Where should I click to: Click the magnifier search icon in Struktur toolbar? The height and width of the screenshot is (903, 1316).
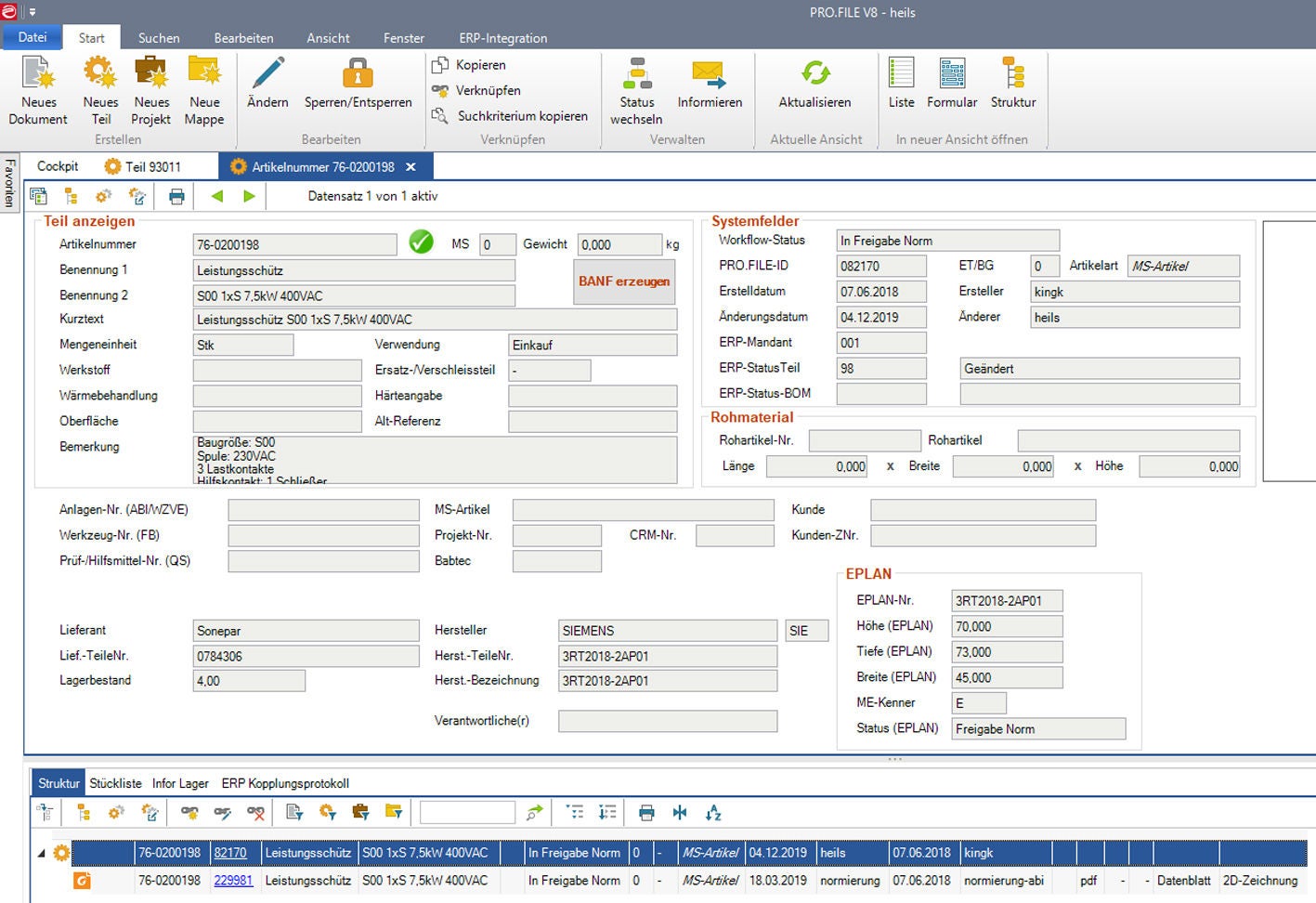pos(532,811)
